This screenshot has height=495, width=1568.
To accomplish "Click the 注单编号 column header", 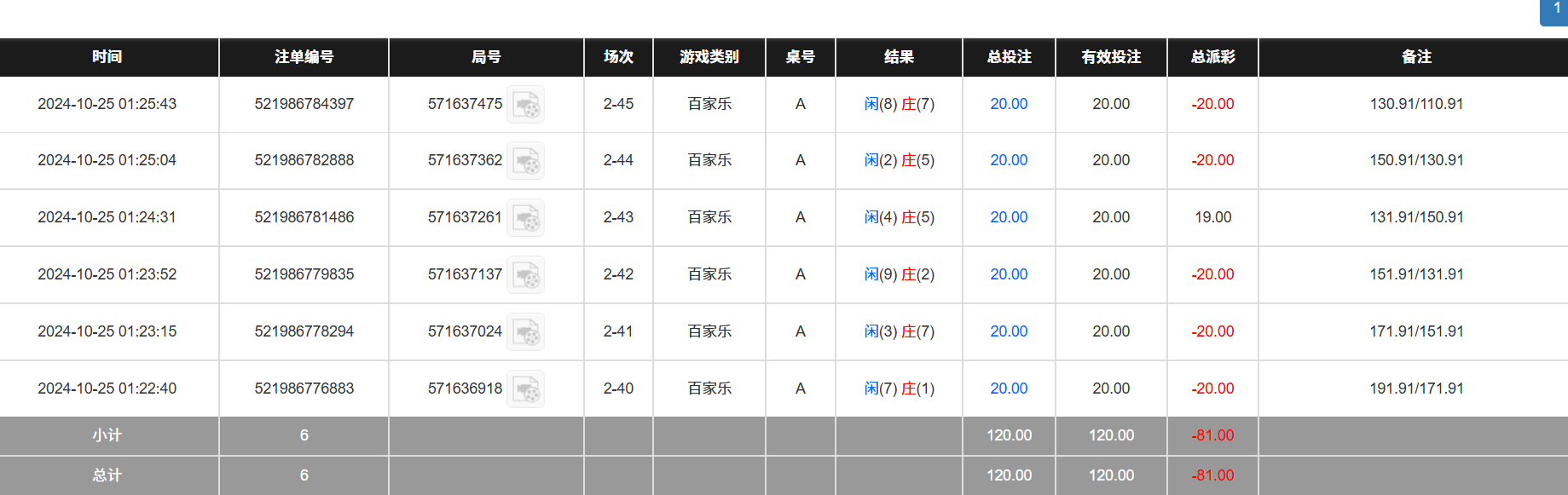I will point(304,57).
